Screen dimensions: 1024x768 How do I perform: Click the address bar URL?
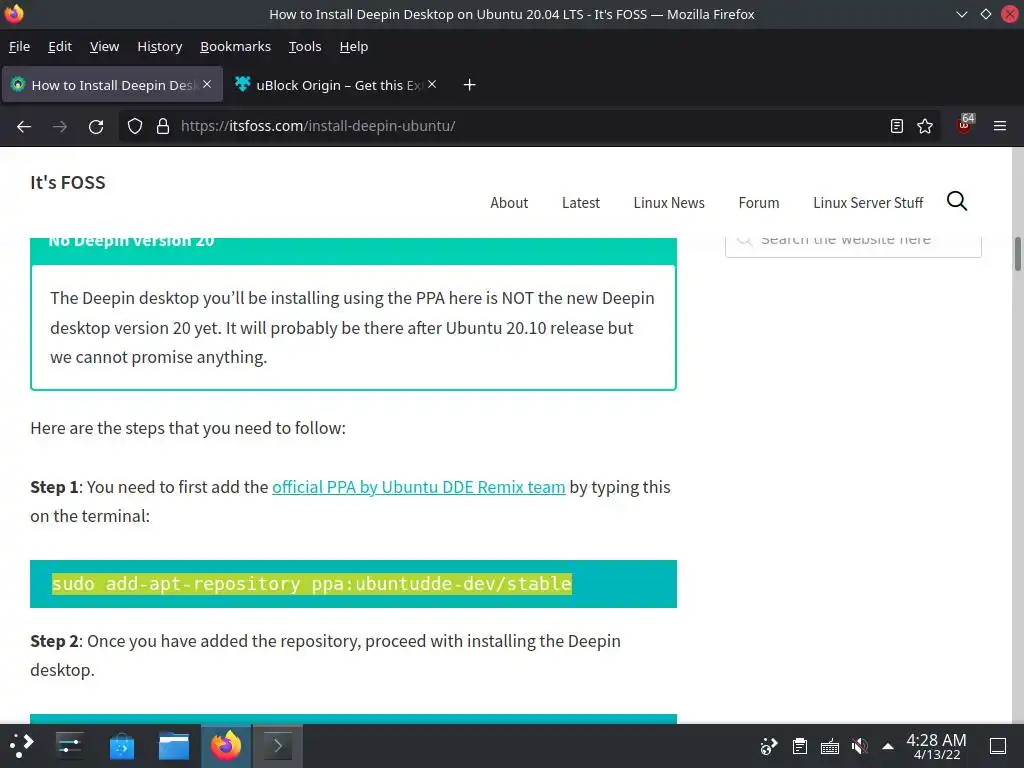(318, 126)
